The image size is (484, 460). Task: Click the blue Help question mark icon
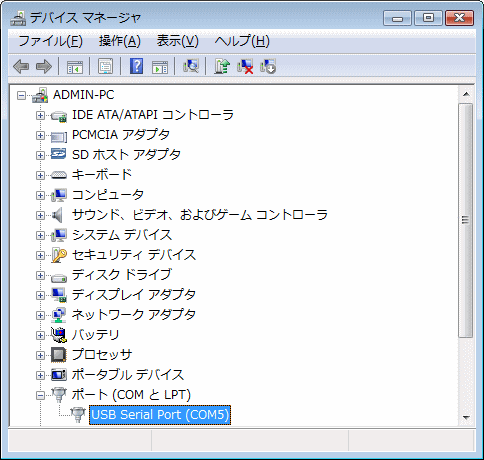click(x=137, y=66)
